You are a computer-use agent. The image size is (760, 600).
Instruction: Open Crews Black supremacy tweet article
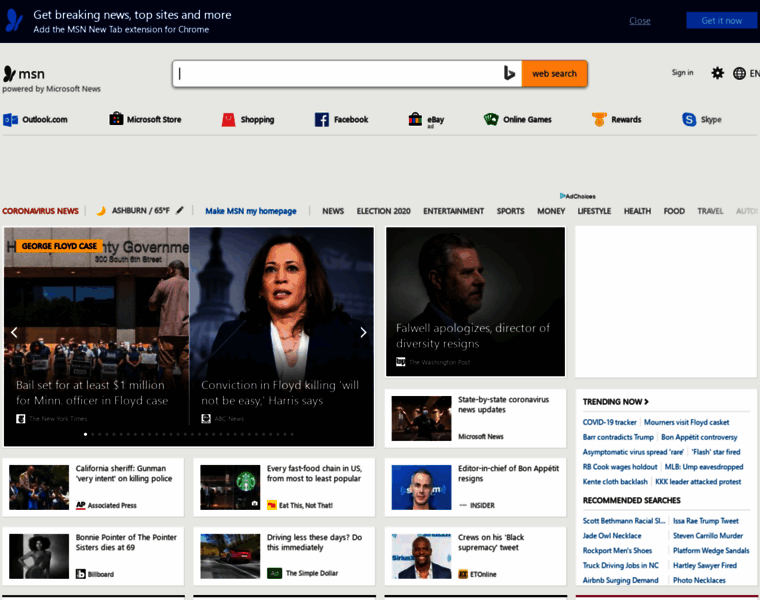[475, 556]
